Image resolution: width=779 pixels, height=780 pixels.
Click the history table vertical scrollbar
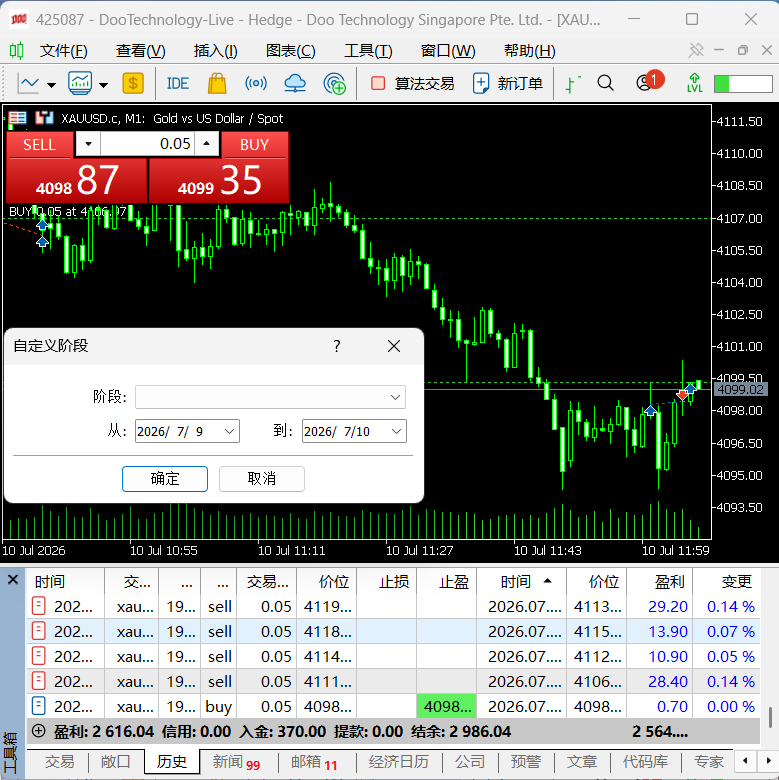tap(770, 716)
